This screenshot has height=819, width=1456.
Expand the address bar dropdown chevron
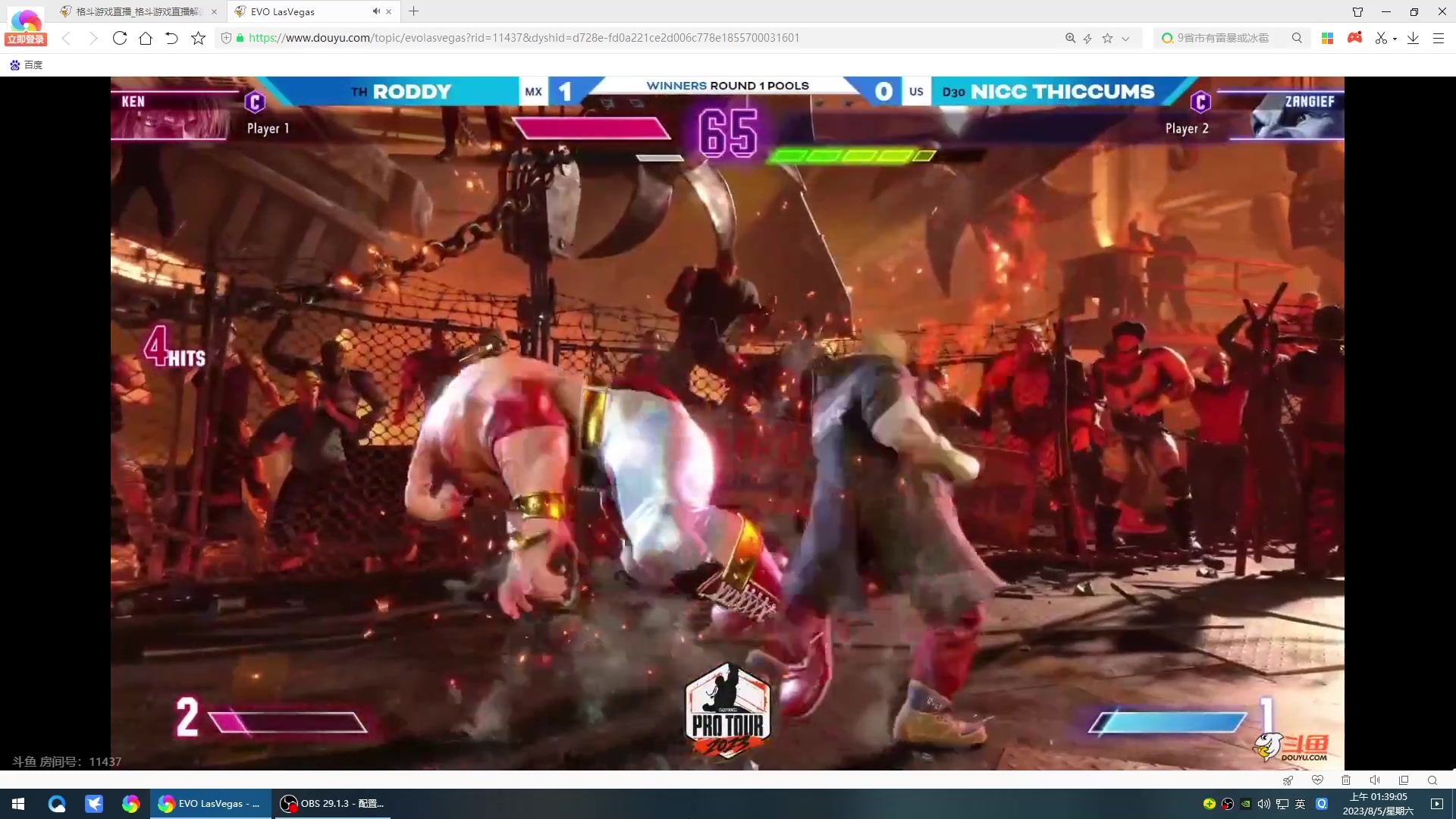1125,39
